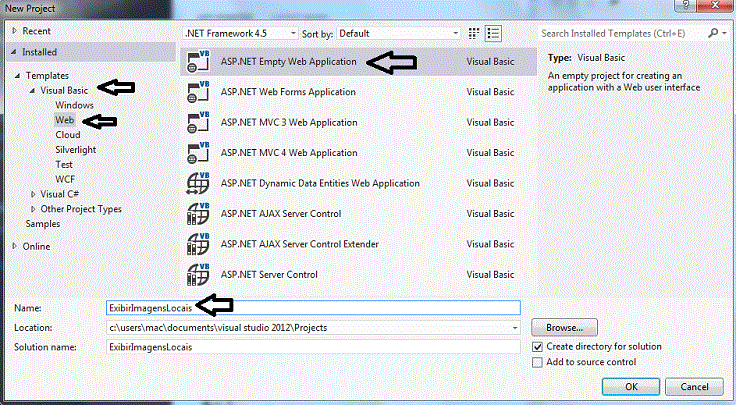Viewport: 736px width, 405px height.
Task: Click the Name input field
Action: point(313,308)
